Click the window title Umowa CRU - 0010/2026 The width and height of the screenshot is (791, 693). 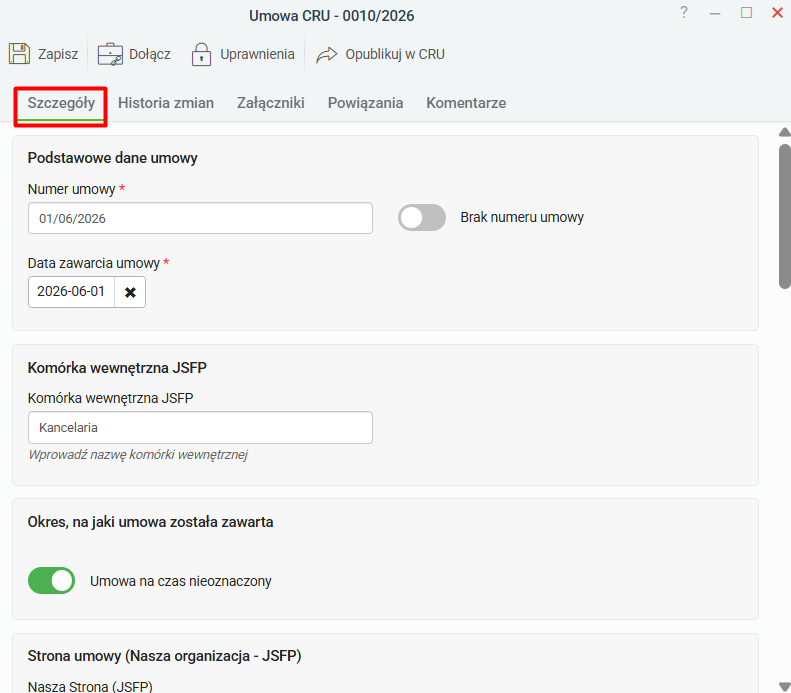[x=331, y=16]
